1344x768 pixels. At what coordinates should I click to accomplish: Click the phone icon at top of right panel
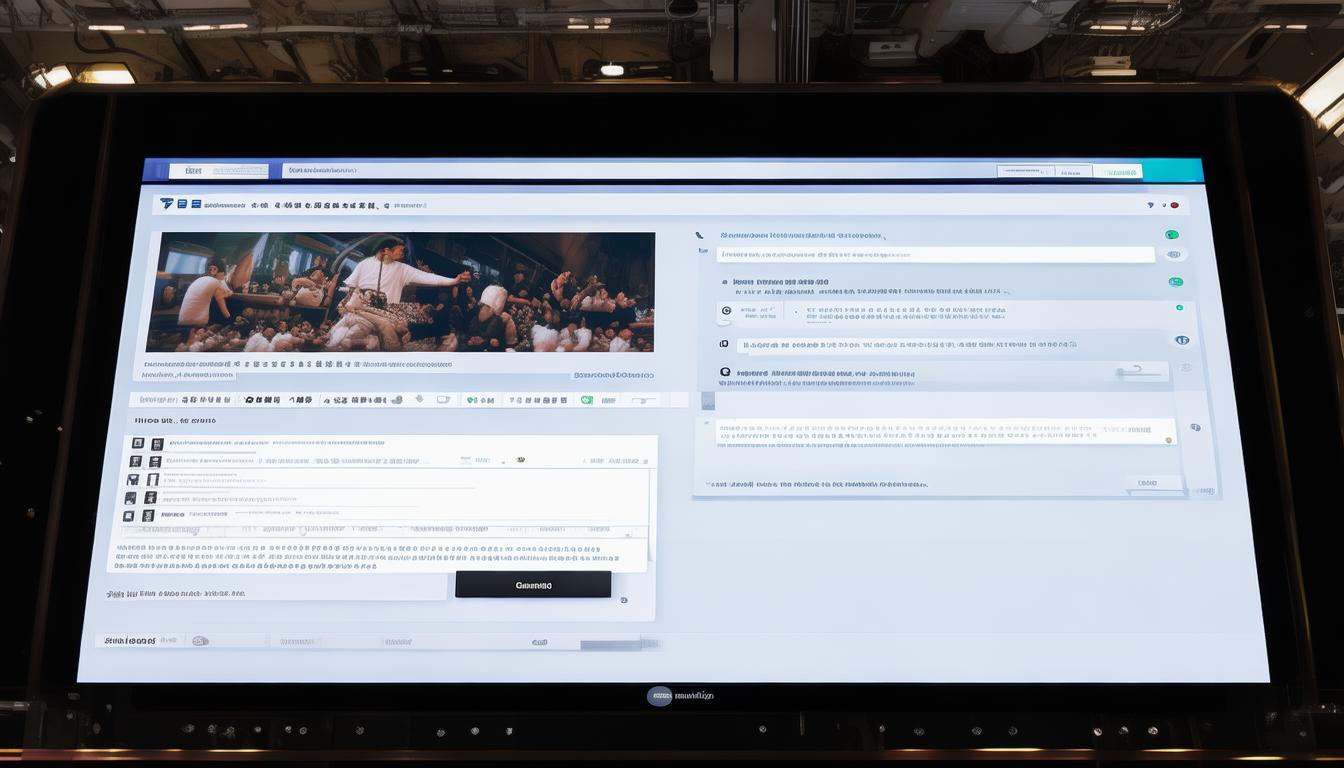[x=699, y=236]
